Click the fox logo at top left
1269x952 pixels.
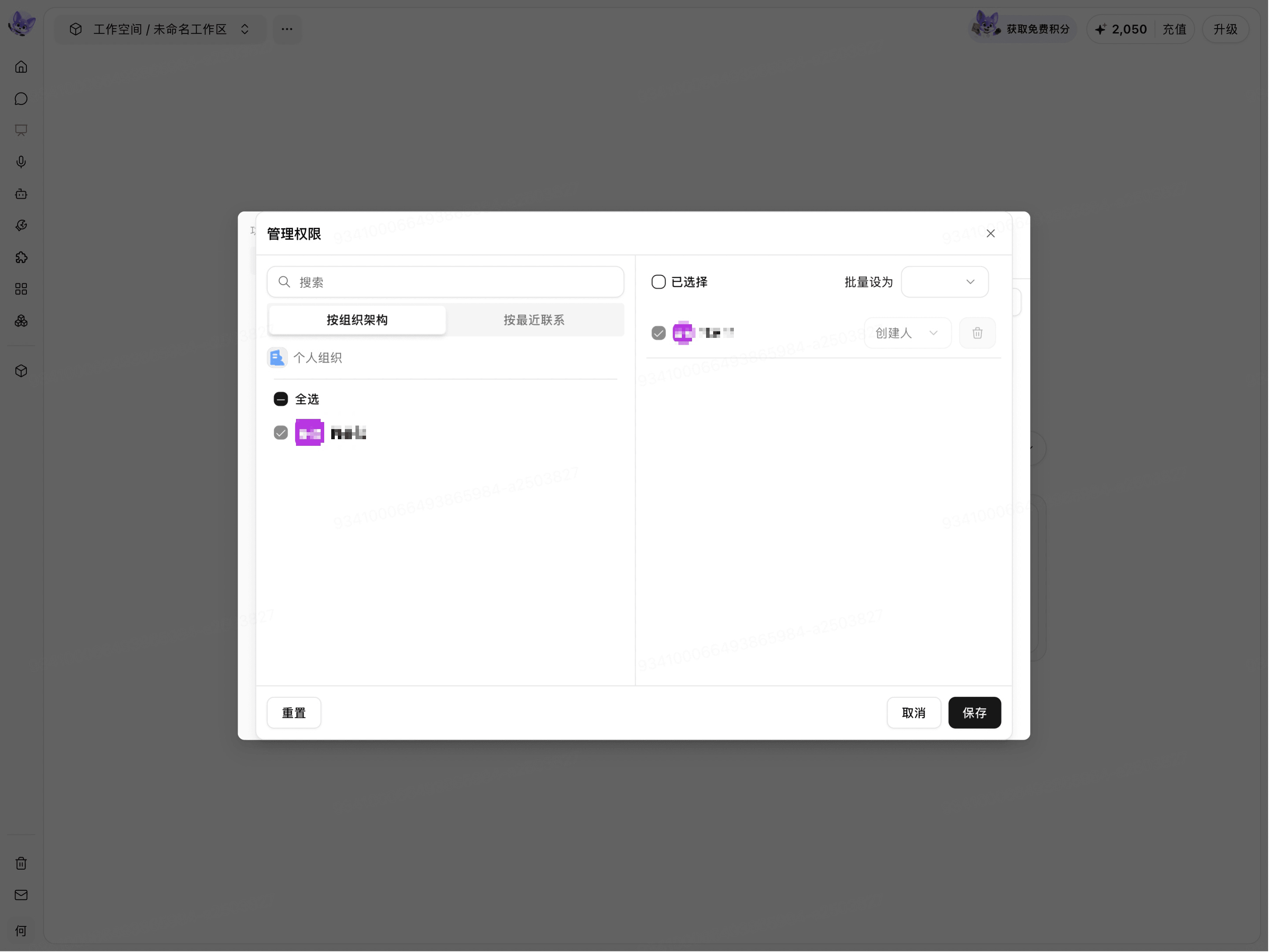pyautogui.click(x=22, y=24)
